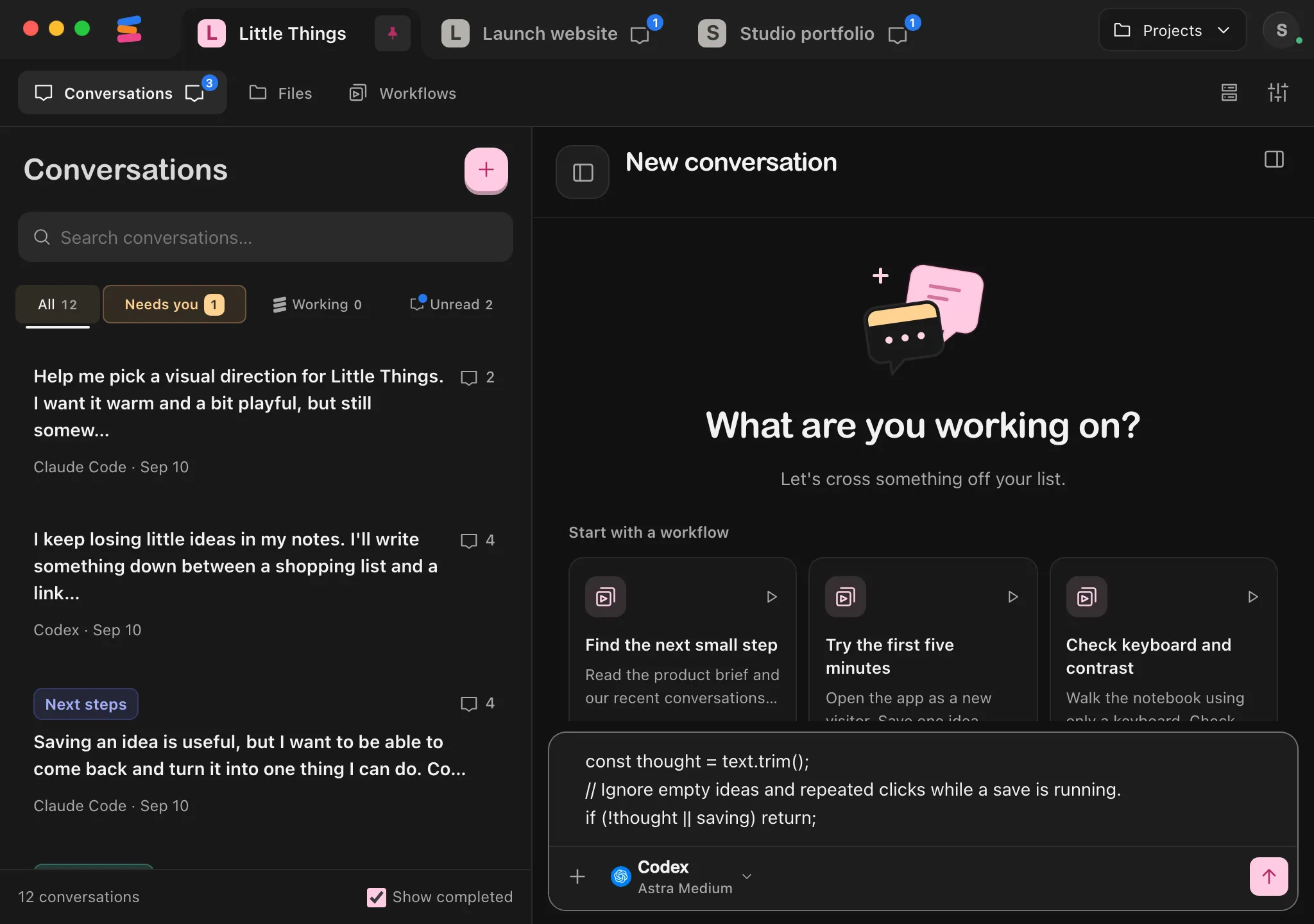Image resolution: width=1314 pixels, height=924 pixels.
Task: Run Check keyboard and contrast workflow
Action: (1252, 597)
